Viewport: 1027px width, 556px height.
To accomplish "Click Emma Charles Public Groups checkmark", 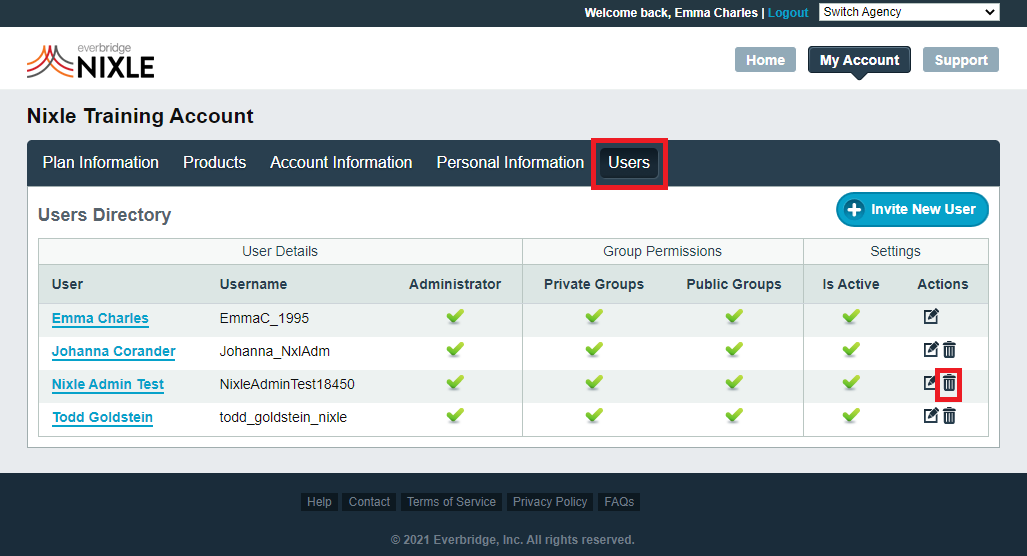I will click(x=734, y=317).
